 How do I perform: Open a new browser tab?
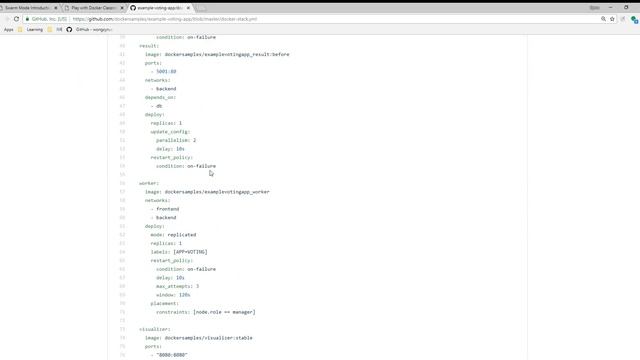(x=201, y=8)
